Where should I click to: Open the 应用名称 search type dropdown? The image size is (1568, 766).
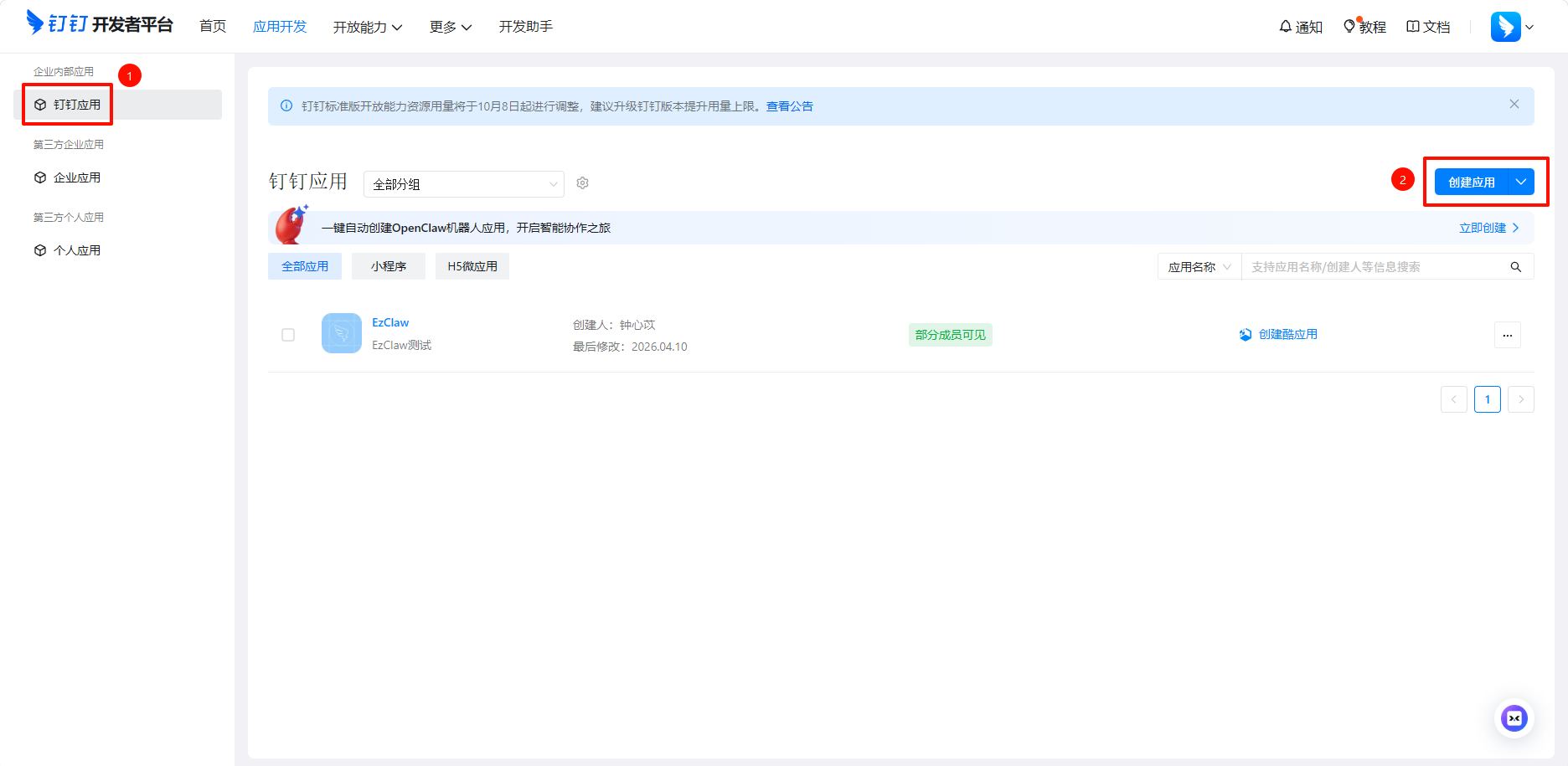1199,267
